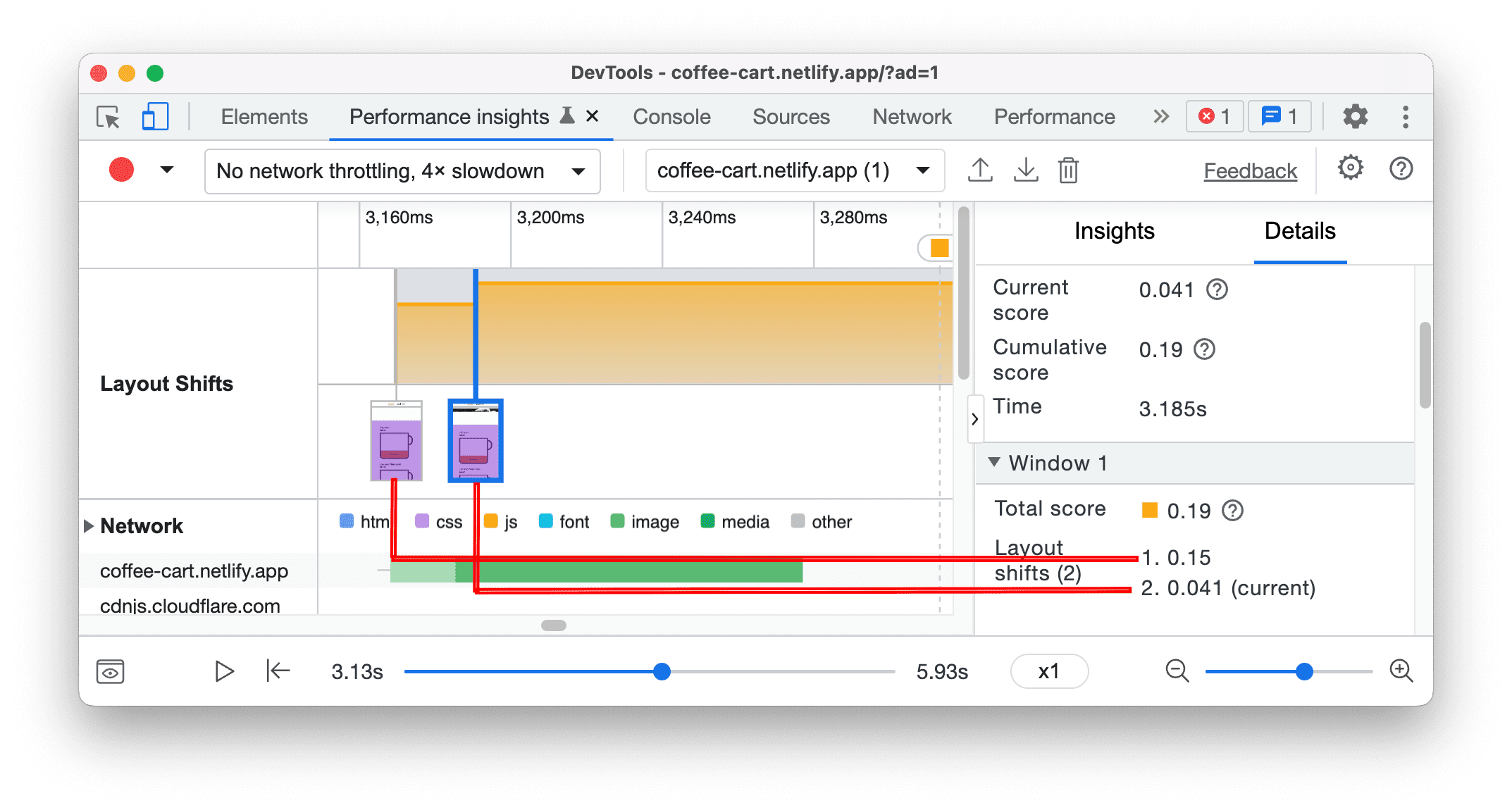The image size is (1512, 810).
Task: Click the DevTools more tools overflow icon
Action: click(x=1160, y=115)
